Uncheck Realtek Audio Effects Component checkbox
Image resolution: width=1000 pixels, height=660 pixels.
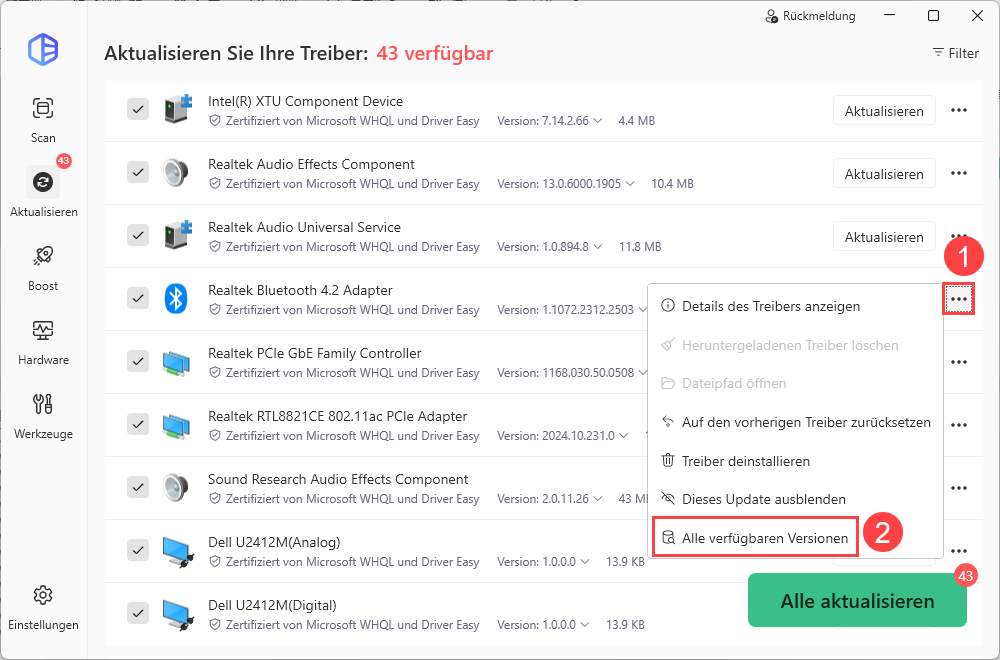point(138,172)
